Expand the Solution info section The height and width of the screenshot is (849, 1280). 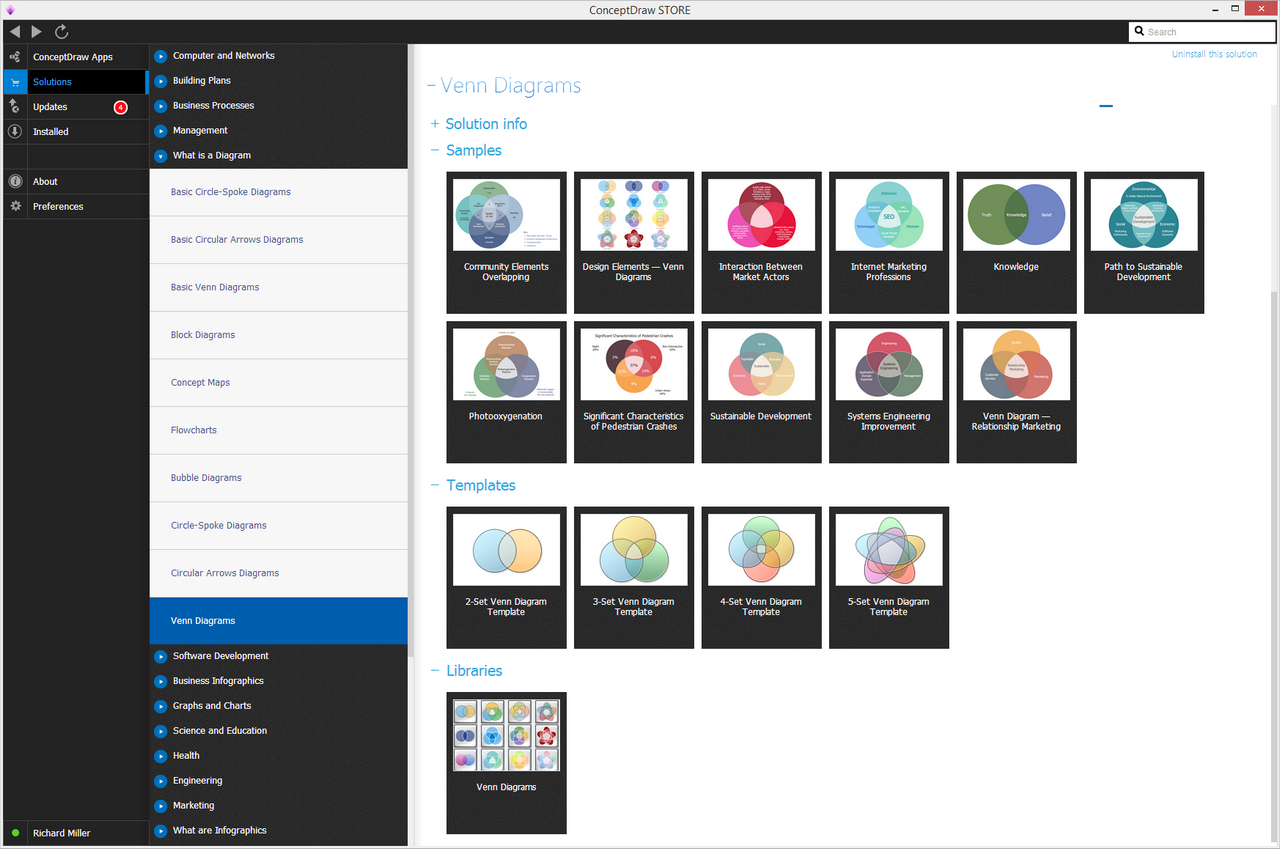click(435, 124)
